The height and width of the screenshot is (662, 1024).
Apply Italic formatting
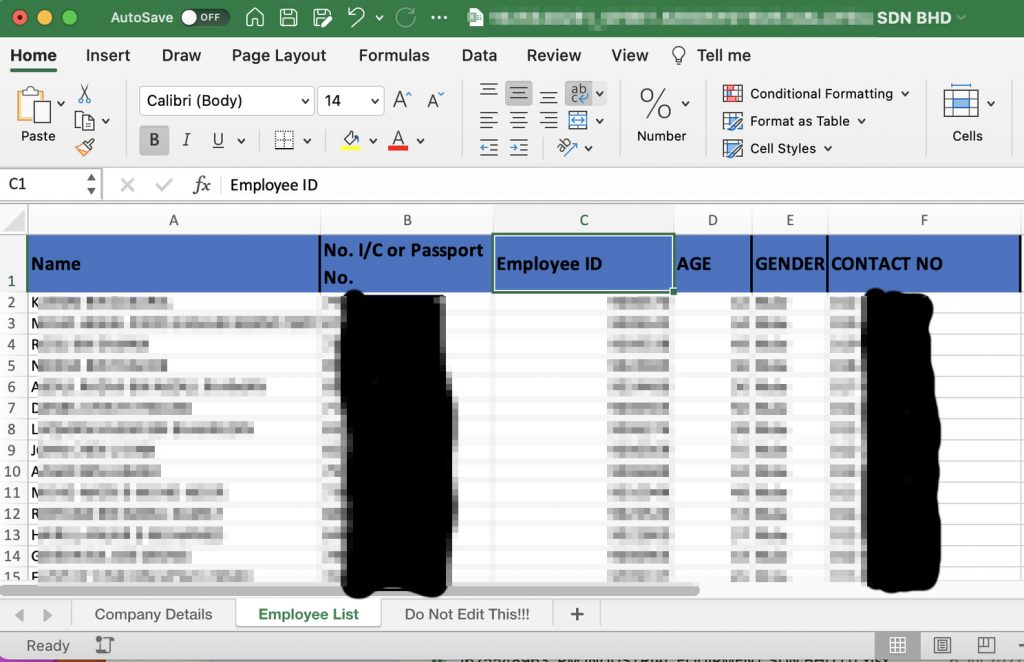tap(185, 141)
